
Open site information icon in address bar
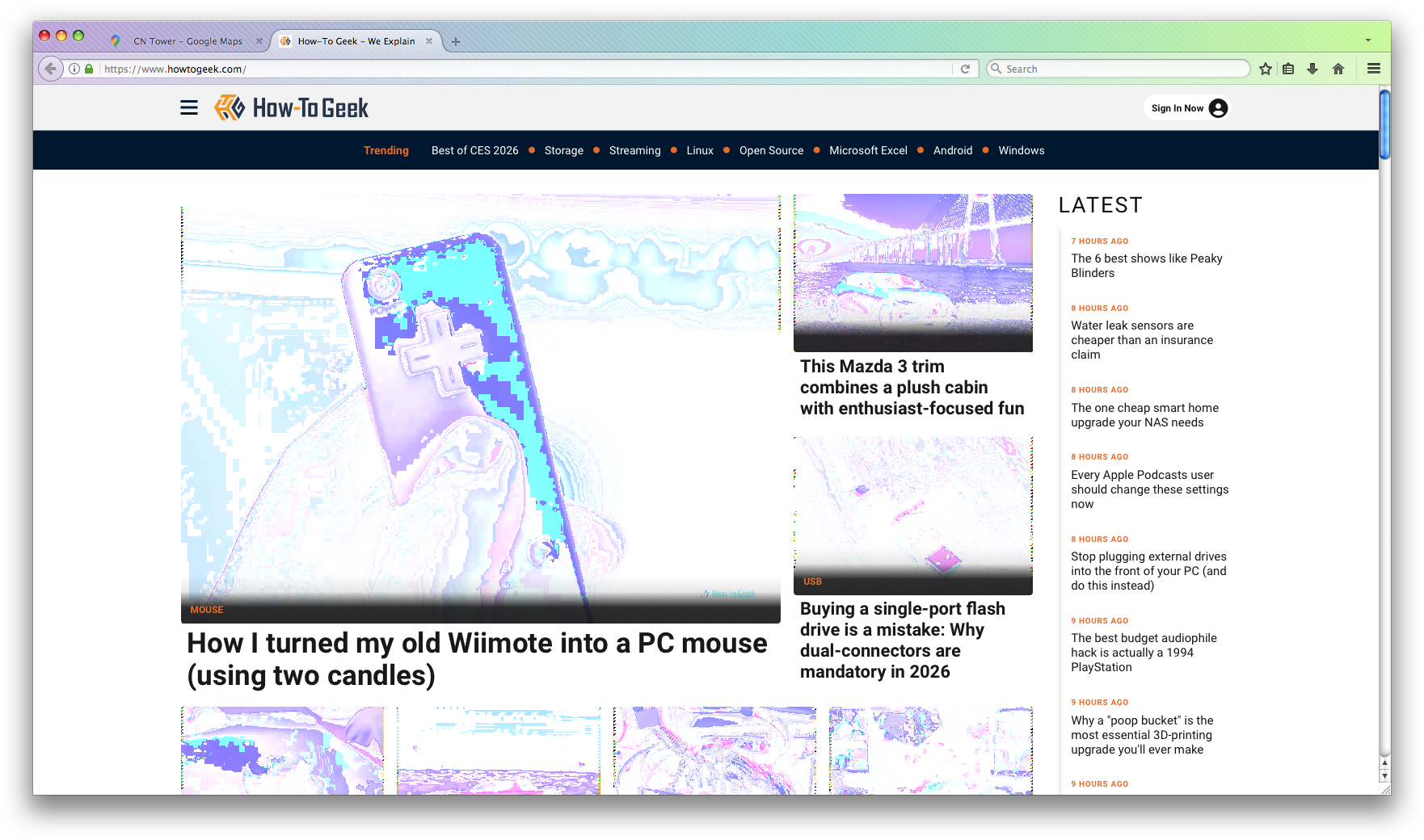(74, 69)
